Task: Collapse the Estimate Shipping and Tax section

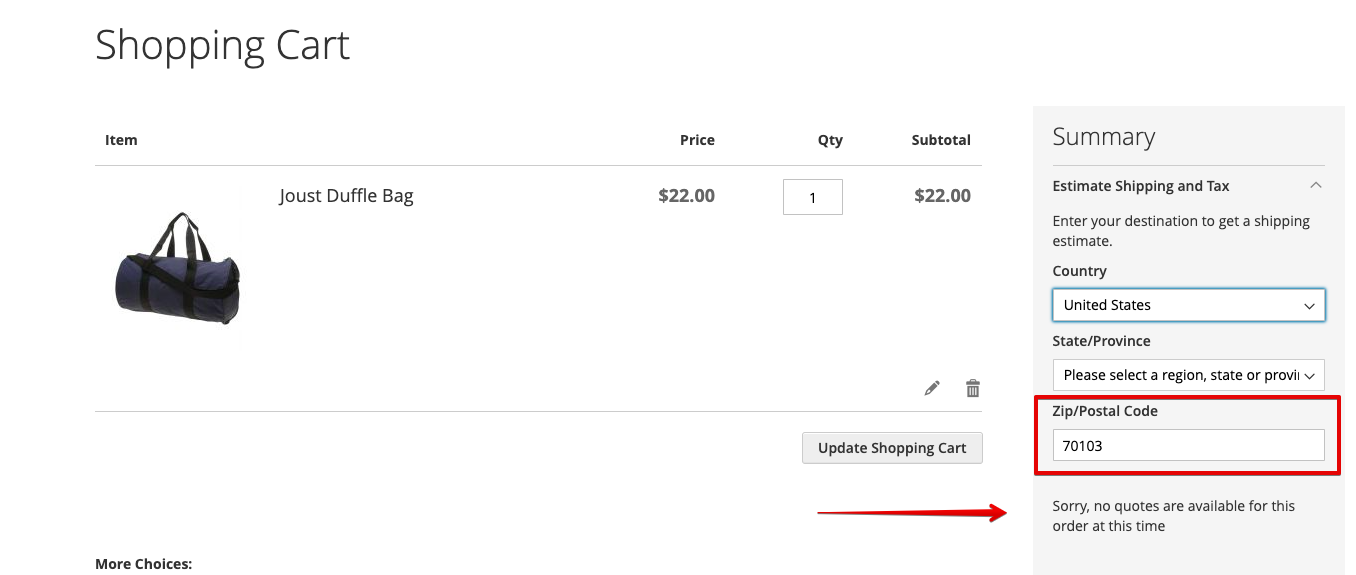Action: coord(1316,185)
